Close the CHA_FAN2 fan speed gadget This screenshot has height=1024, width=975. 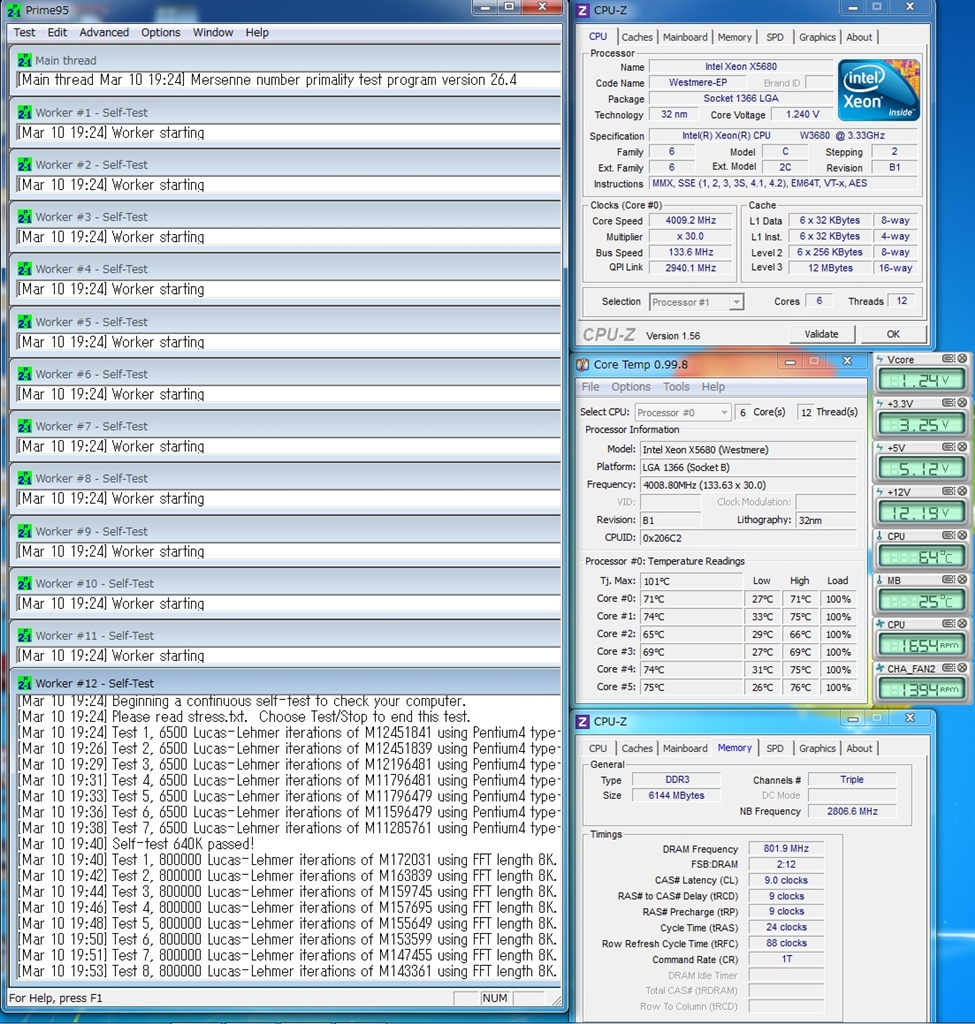[962, 668]
